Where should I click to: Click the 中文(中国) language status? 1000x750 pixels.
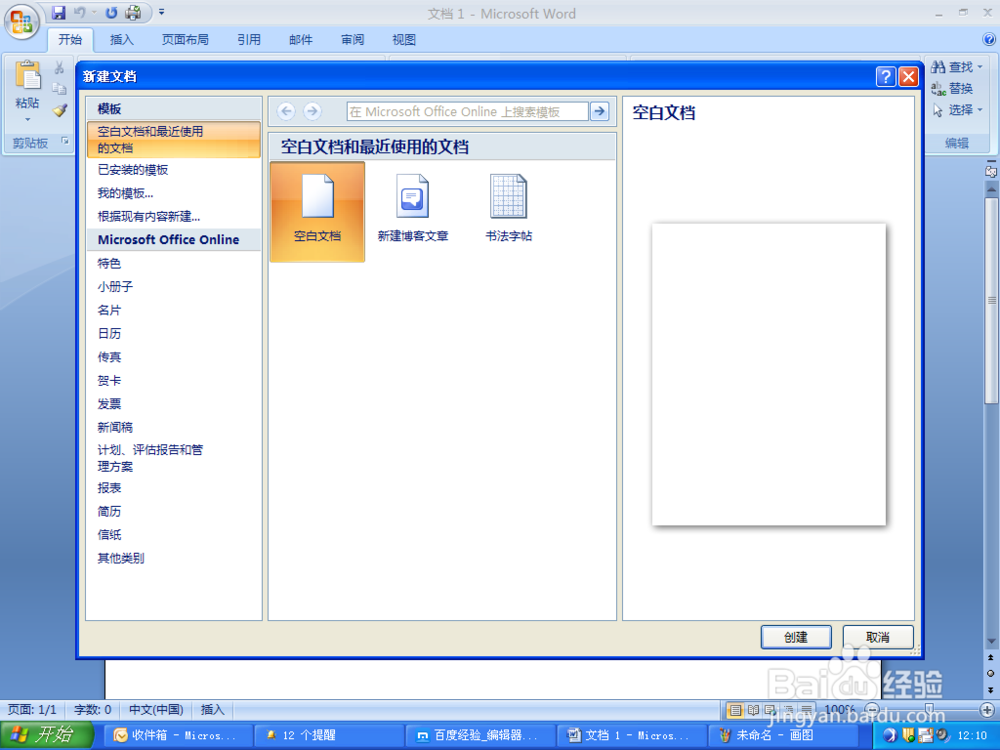(156, 710)
